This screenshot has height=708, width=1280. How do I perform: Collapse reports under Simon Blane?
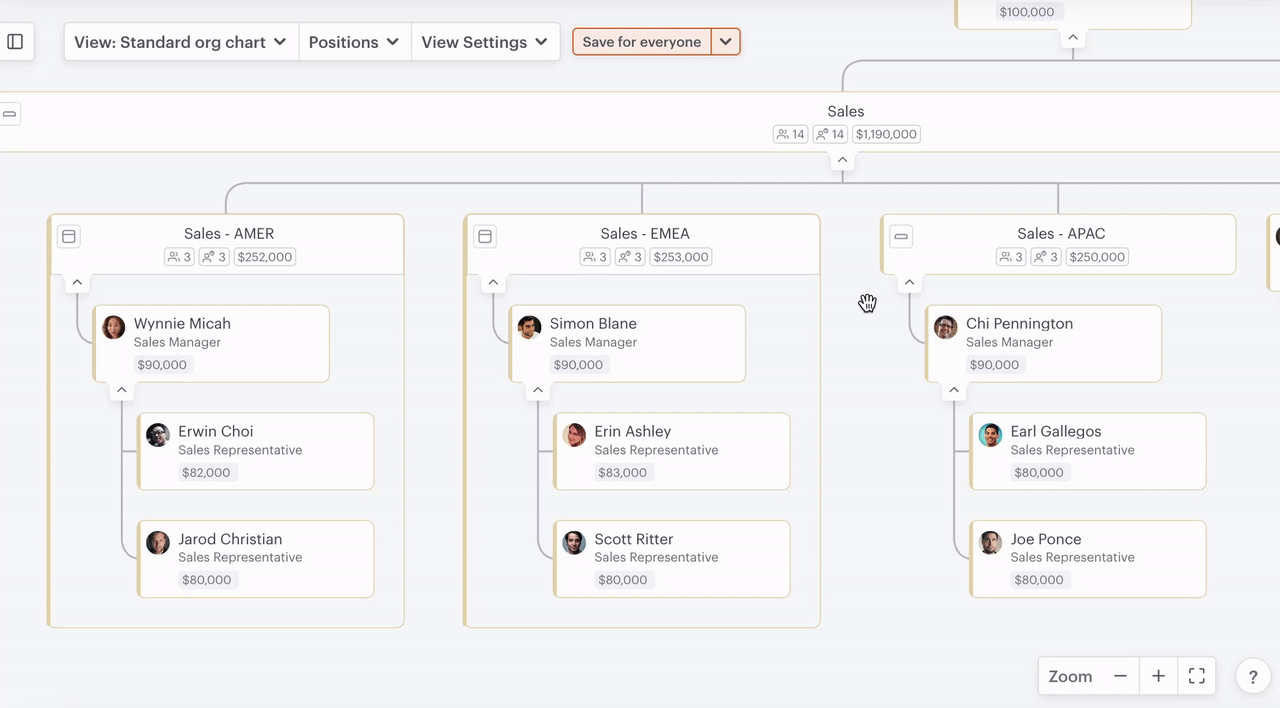pos(538,390)
